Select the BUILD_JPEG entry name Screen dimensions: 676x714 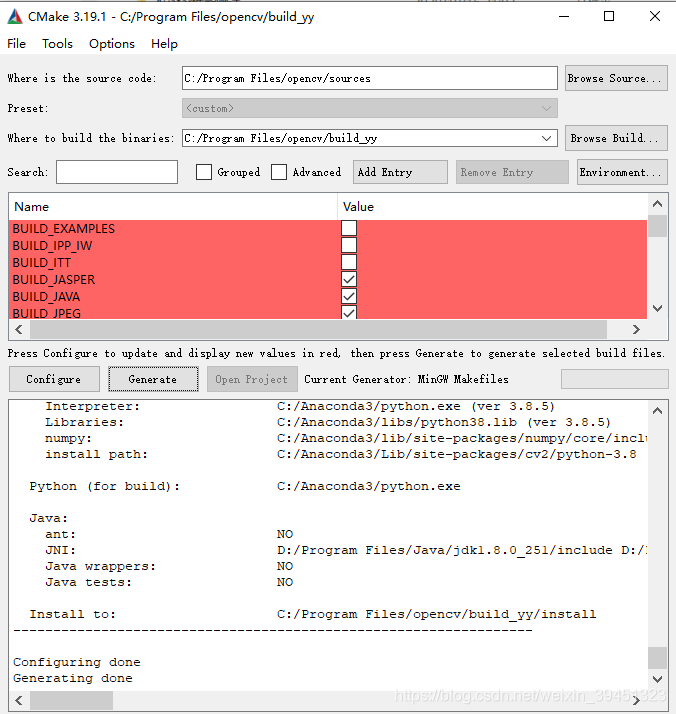click(x=47, y=313)
